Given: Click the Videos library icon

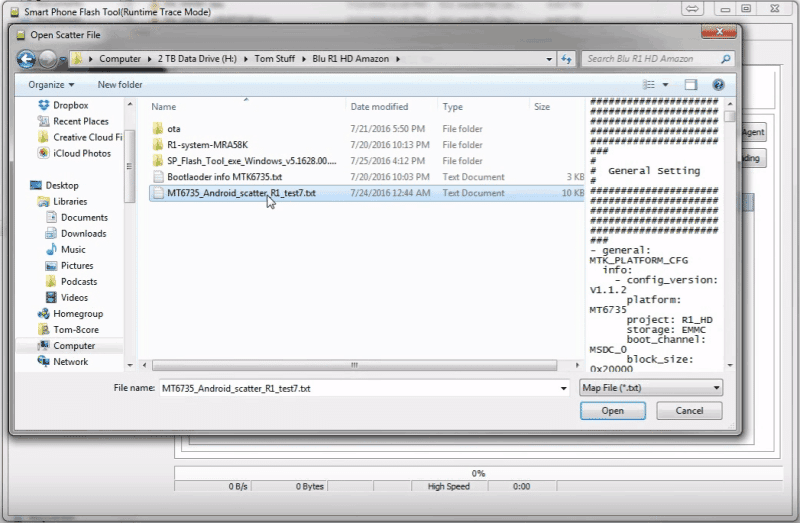Looking at the screenshot, I should pyautogui.click(x=52, y=297).
